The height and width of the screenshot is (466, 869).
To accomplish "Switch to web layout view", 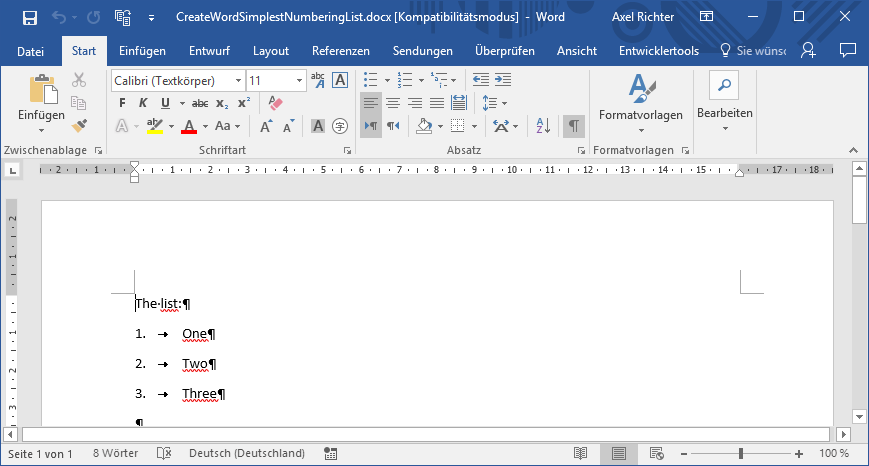I will (x=657, y=454).
